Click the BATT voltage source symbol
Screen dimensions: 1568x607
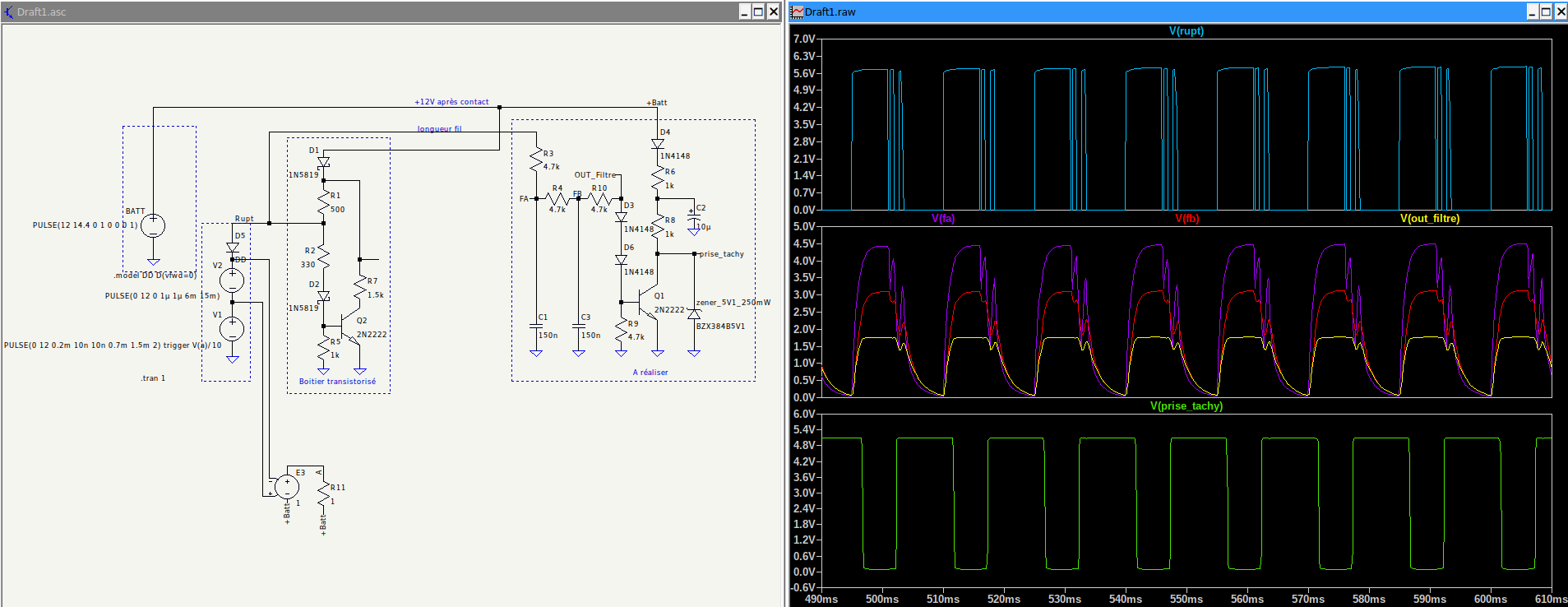[x=153, y=225]
